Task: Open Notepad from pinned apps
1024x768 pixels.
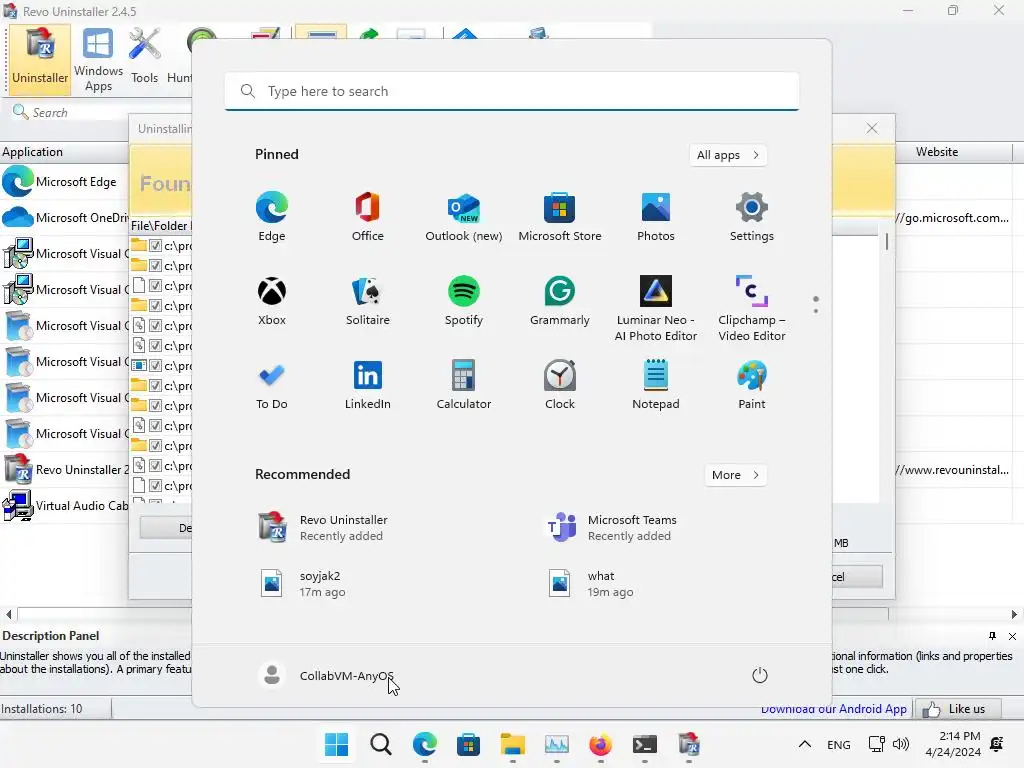Action: pos(656,385)
